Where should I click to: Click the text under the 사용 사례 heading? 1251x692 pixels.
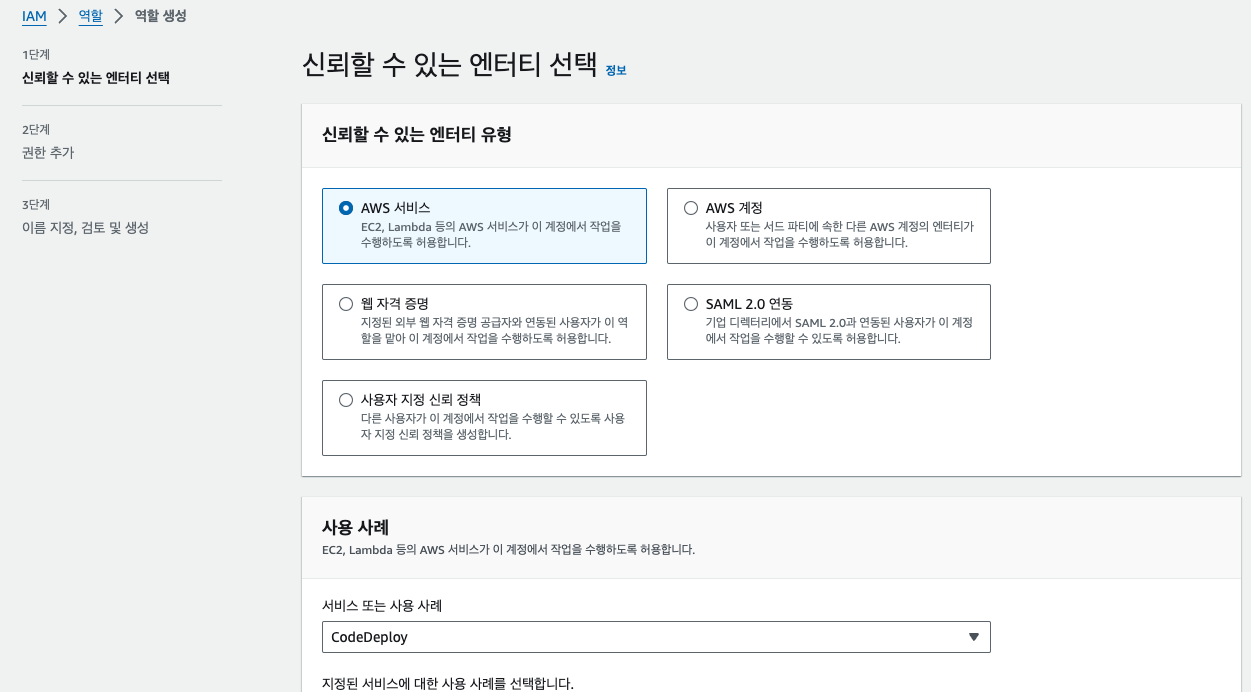pyautogui.click(x=508, y=550)
